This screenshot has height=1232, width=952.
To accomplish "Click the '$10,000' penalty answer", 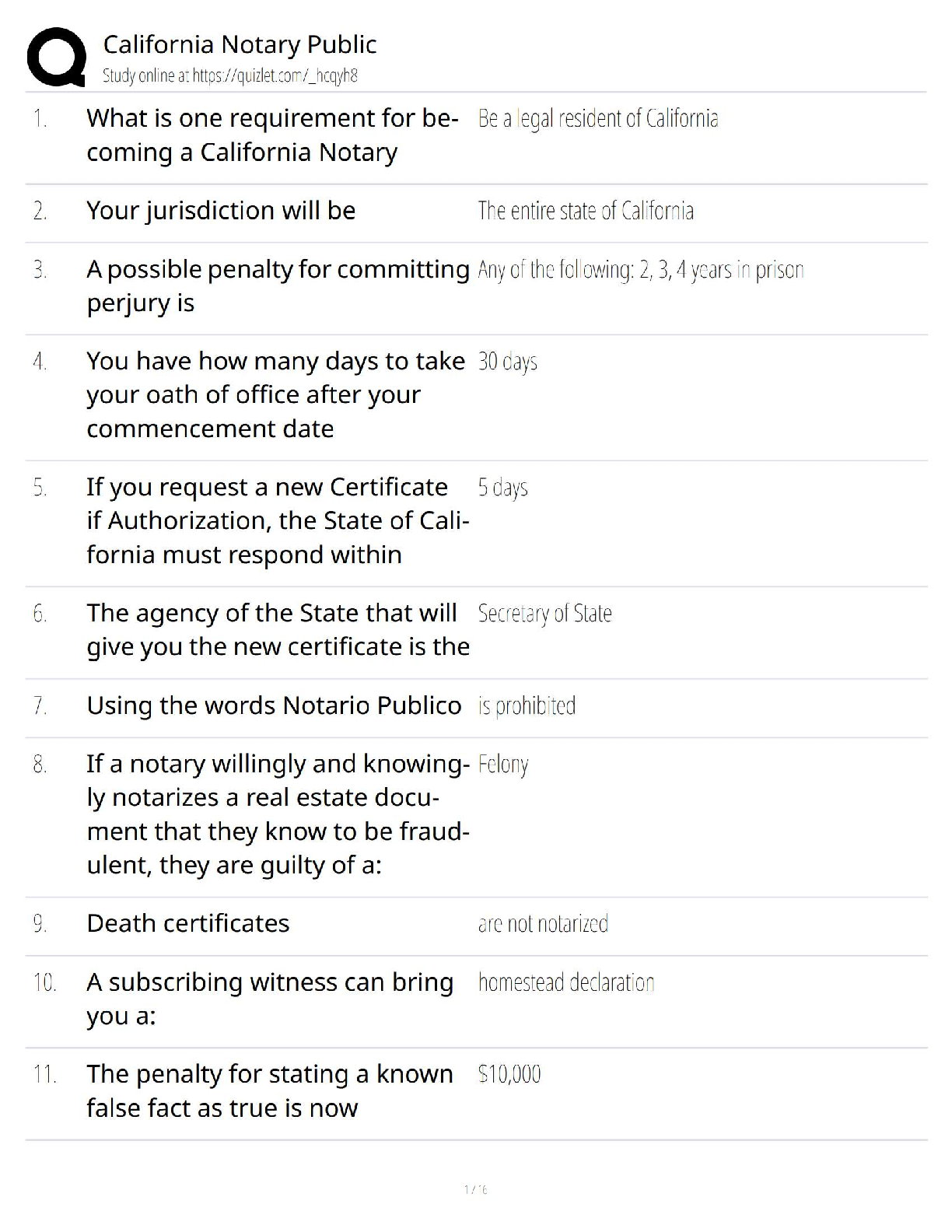I will click(x=509, y=1074).
